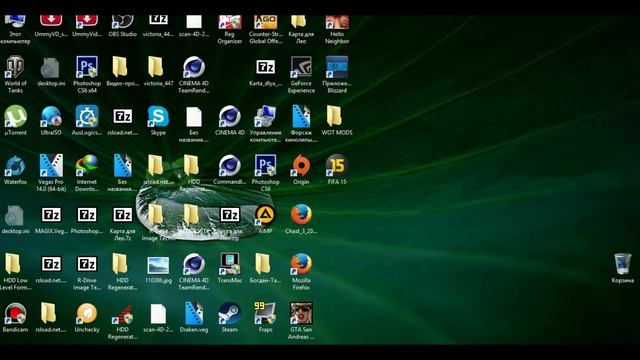Launch Internet Download Manager shortcut
640x360 pixels.
[x=87, y=166]
